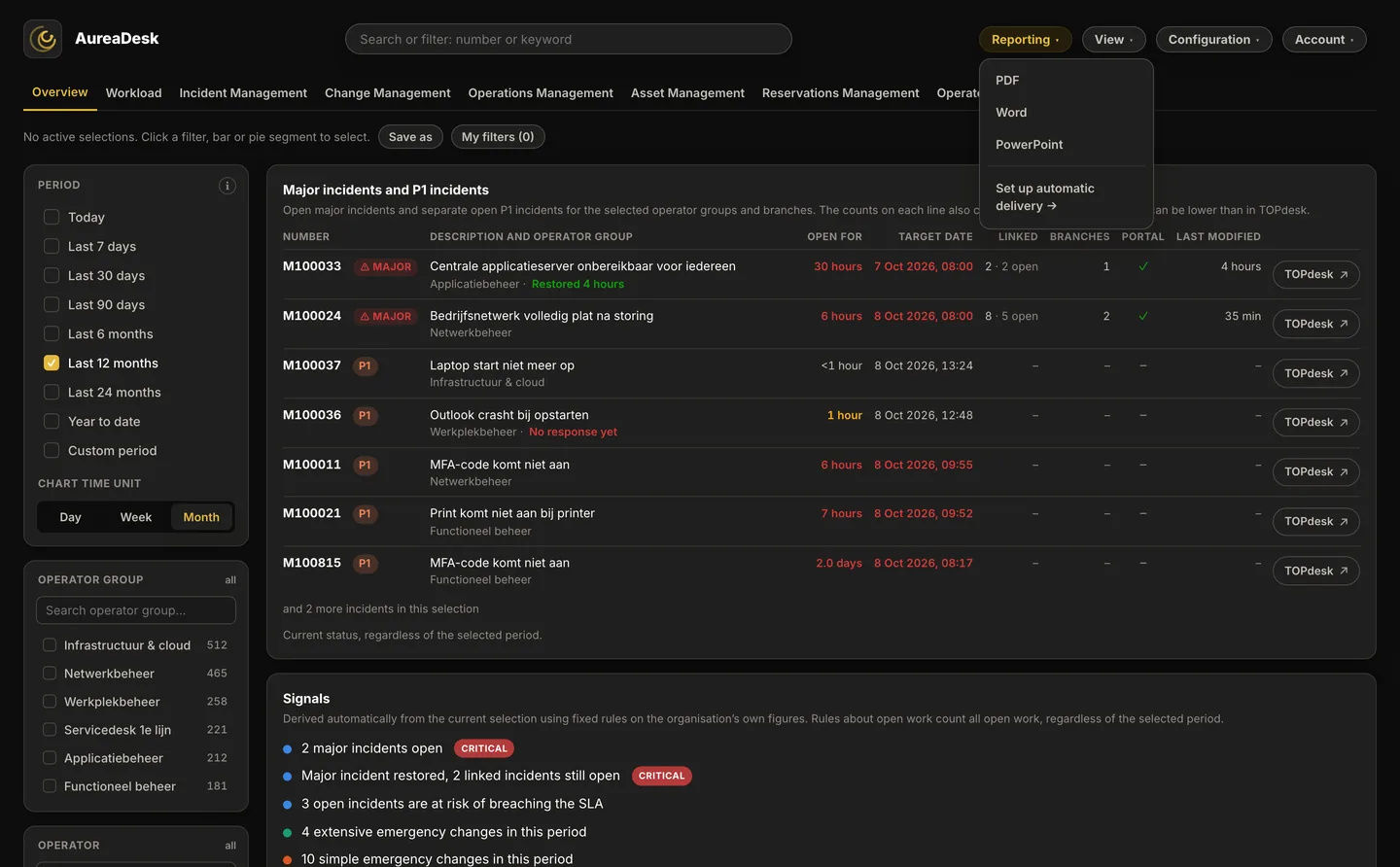Click 'and 2 more incidents in this selection'
This screenshot has width=1400, height=867.
click(x=380, y=609)
